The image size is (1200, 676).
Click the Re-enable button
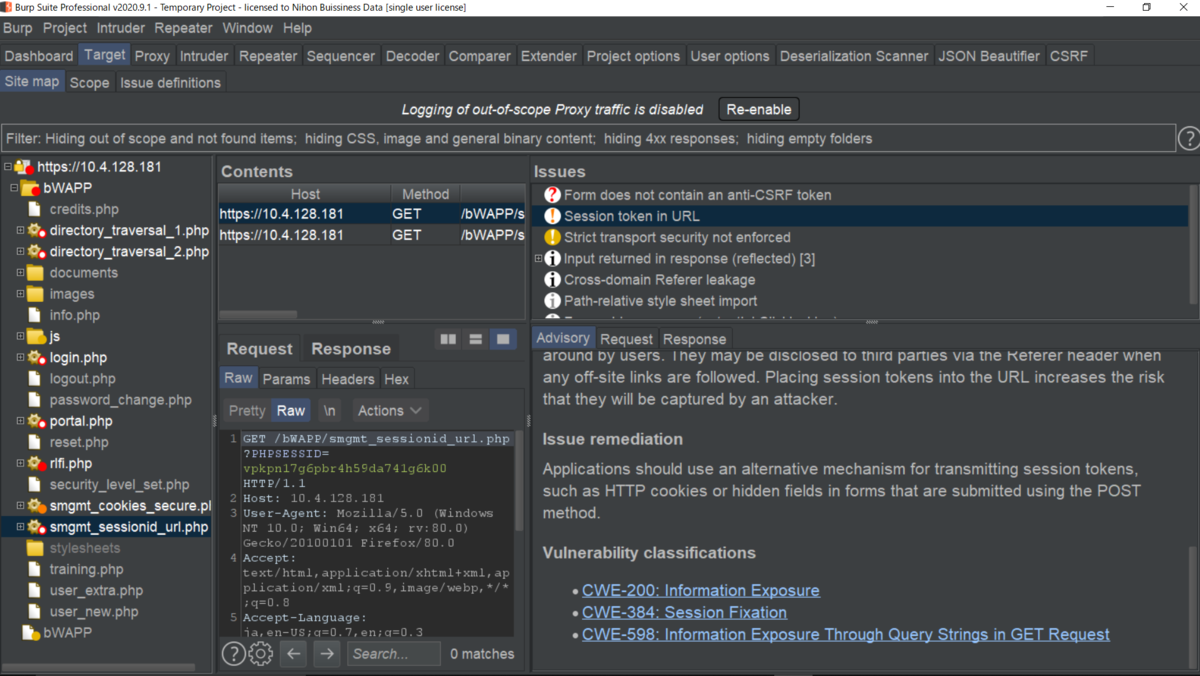[759, 109]
